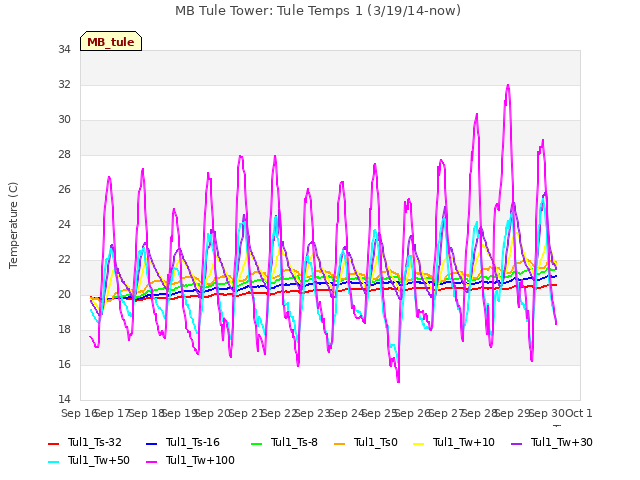Click the Sep 25 magenta minimum near 15
Viewport: 640px width, 480px height.
pos(398,382)
